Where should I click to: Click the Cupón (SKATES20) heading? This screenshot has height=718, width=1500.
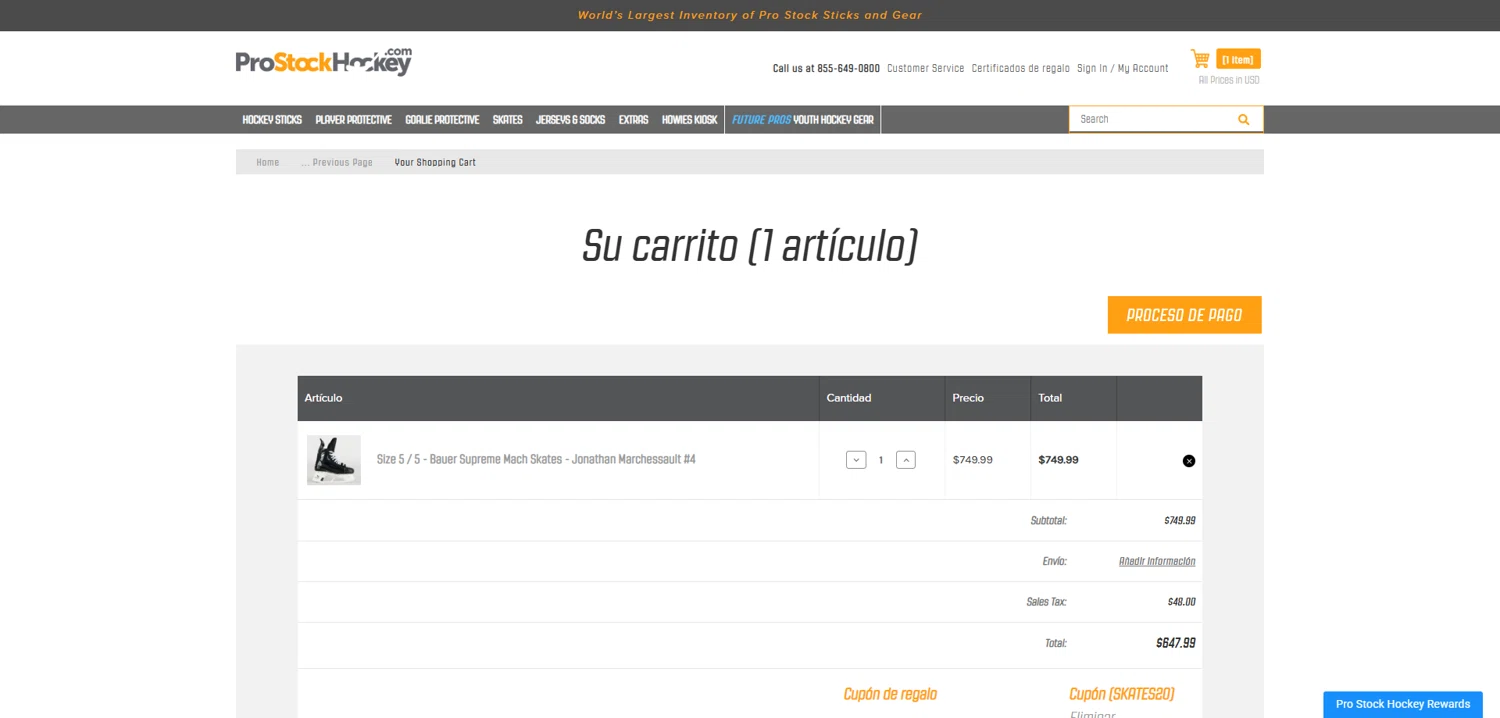[x=1121, y=694]
